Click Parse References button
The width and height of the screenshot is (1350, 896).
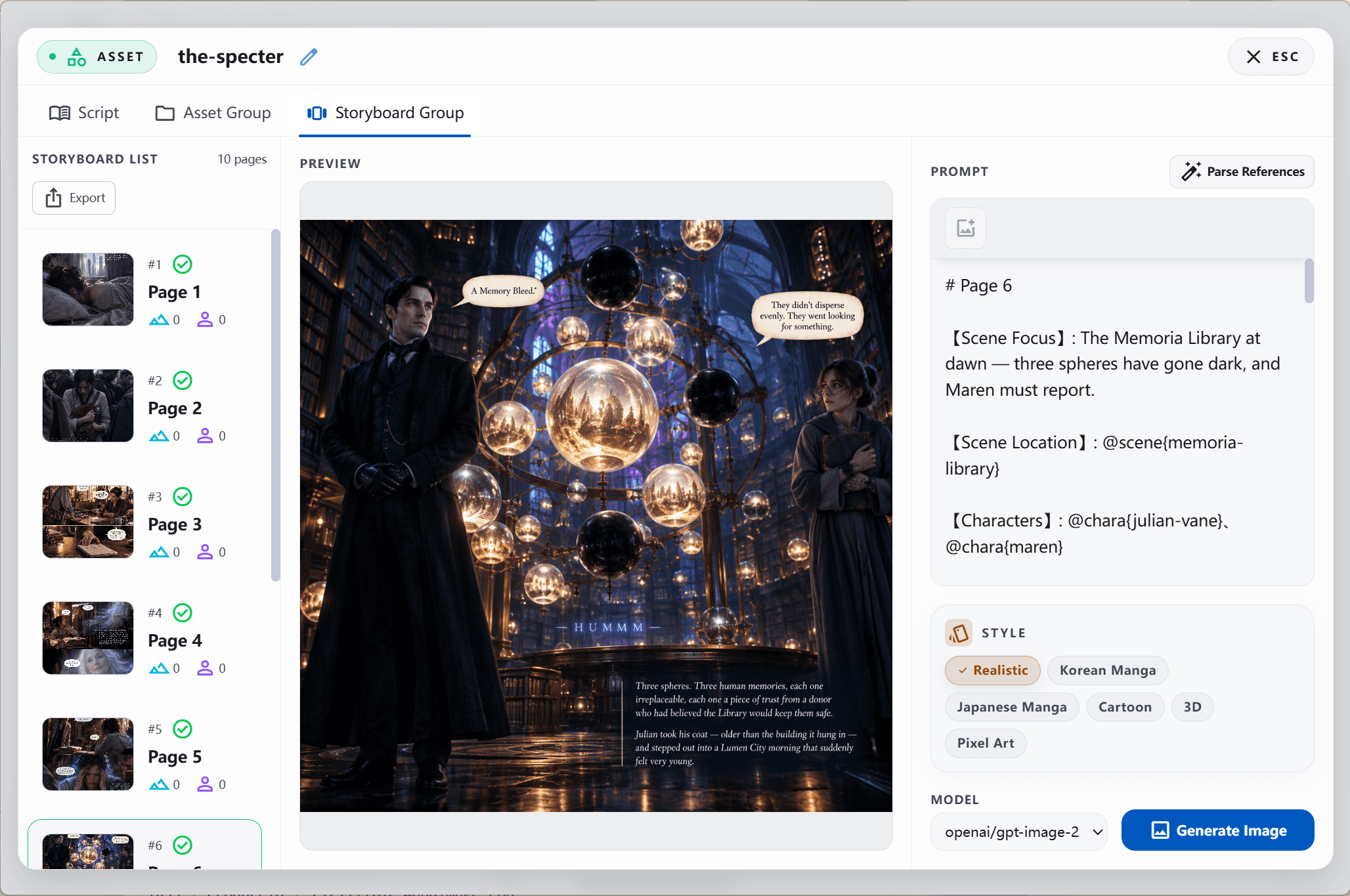pyautogui.click(x=1242, y=171)
